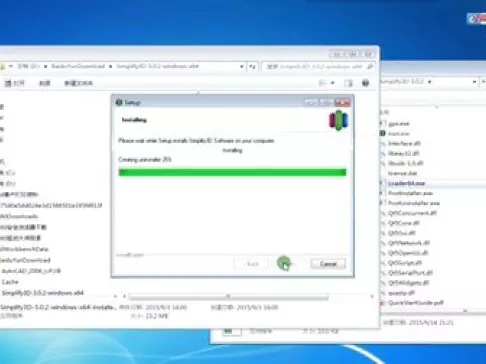486x364 pixels.
Task: Open Explorer help question mark icon
Action: click(x=365, y=83)
